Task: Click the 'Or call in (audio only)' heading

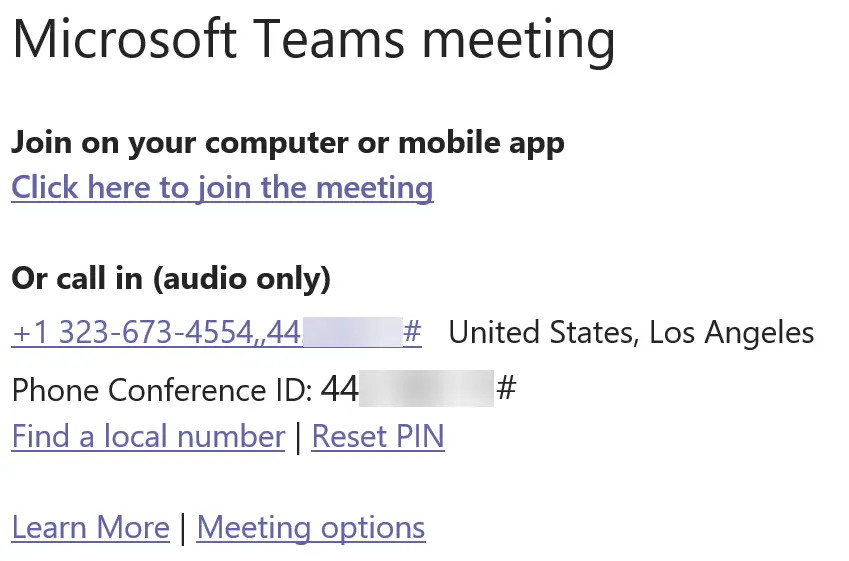Action: tap(171, 278)
